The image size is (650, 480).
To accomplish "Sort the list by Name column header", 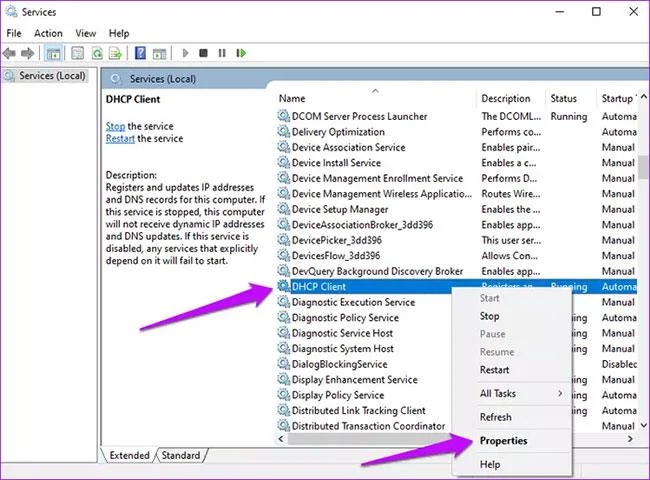I will tap(292, 99).
